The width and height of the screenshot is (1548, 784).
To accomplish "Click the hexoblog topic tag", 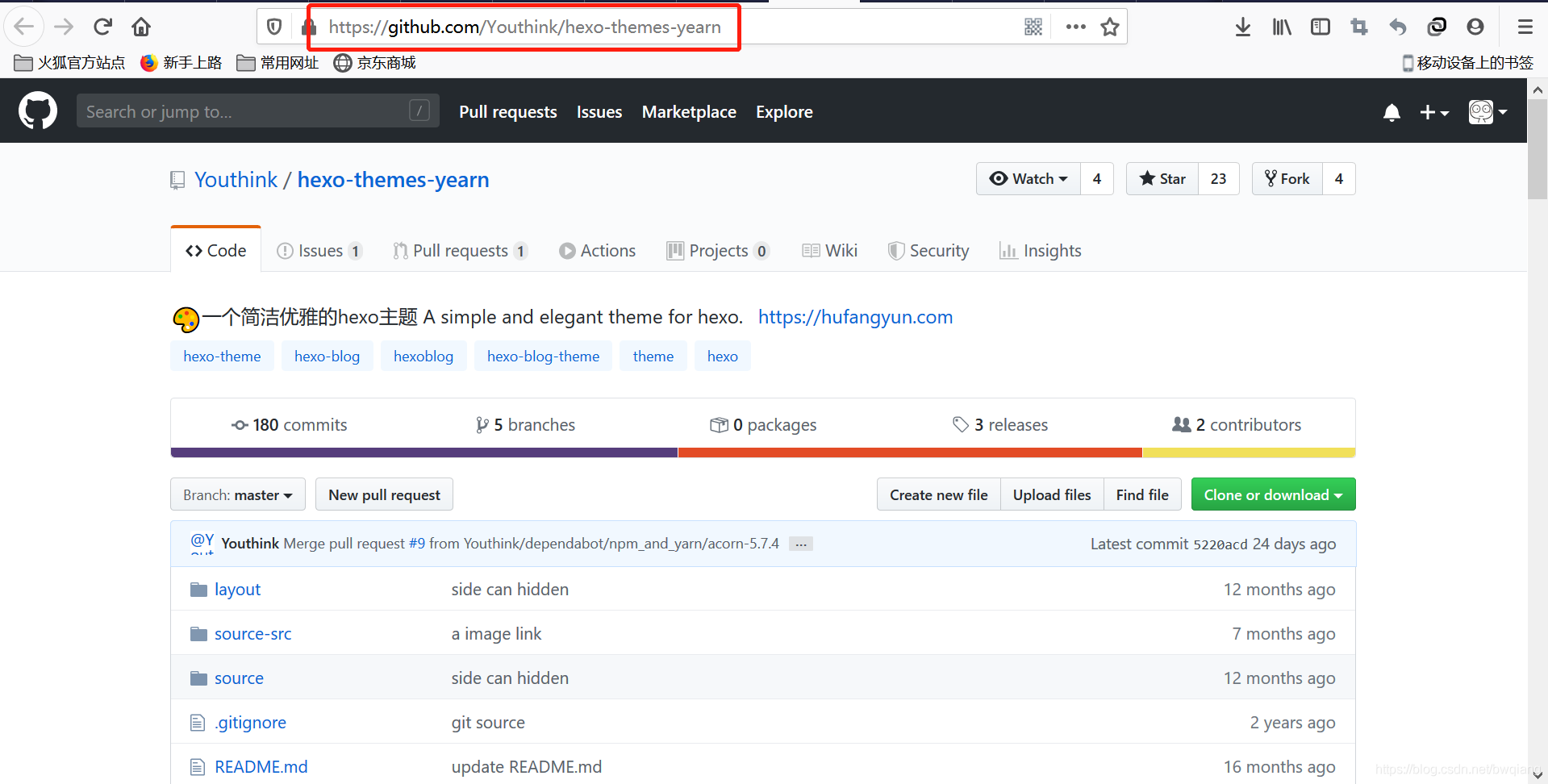I will 424,356.
